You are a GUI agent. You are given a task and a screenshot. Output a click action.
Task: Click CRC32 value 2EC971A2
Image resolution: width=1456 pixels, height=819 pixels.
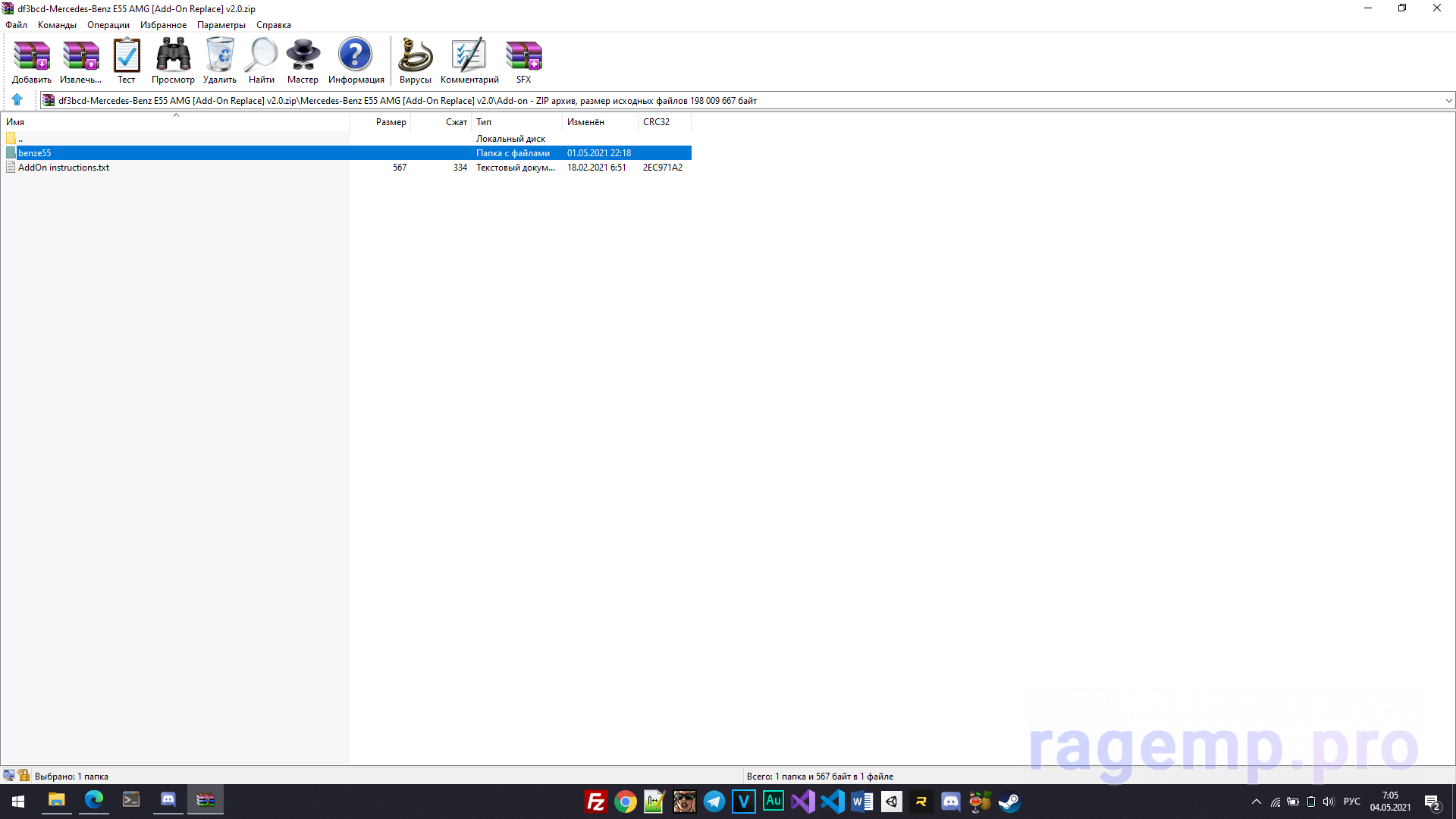[663, 168]
